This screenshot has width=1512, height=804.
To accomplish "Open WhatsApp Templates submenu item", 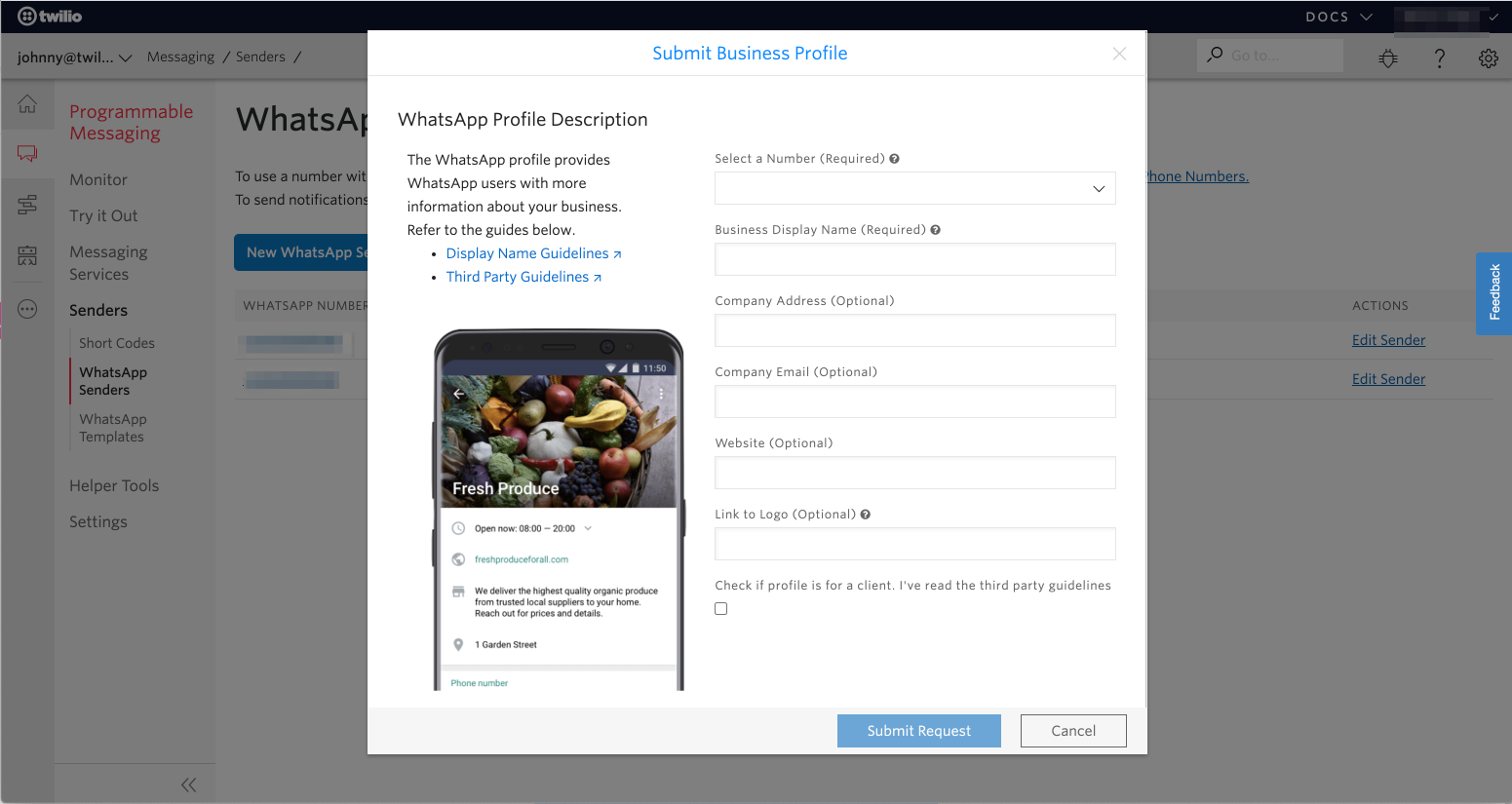I will (113, 428).
